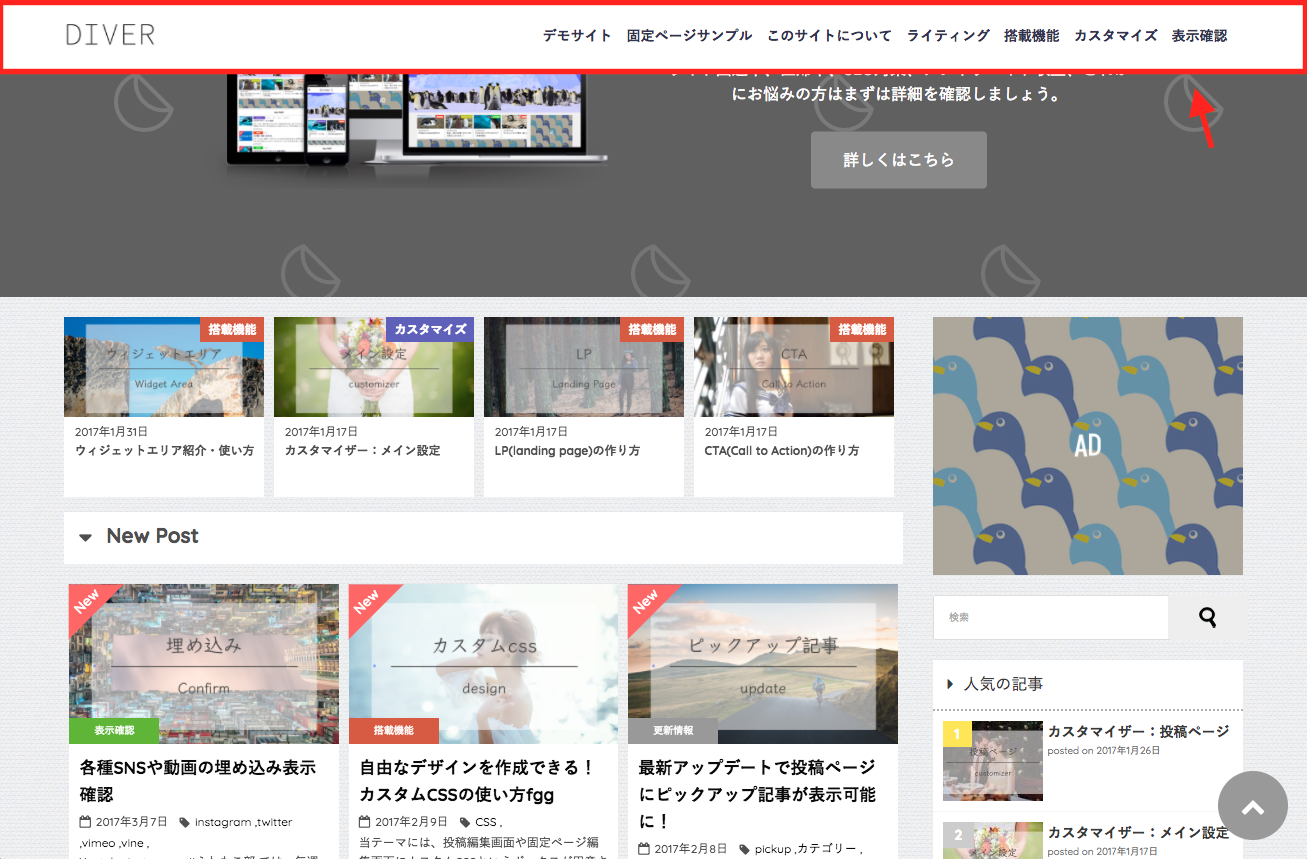Focus the 検索 search input field
Screen dimensions: 1307x859
(x=1051, y=618)
